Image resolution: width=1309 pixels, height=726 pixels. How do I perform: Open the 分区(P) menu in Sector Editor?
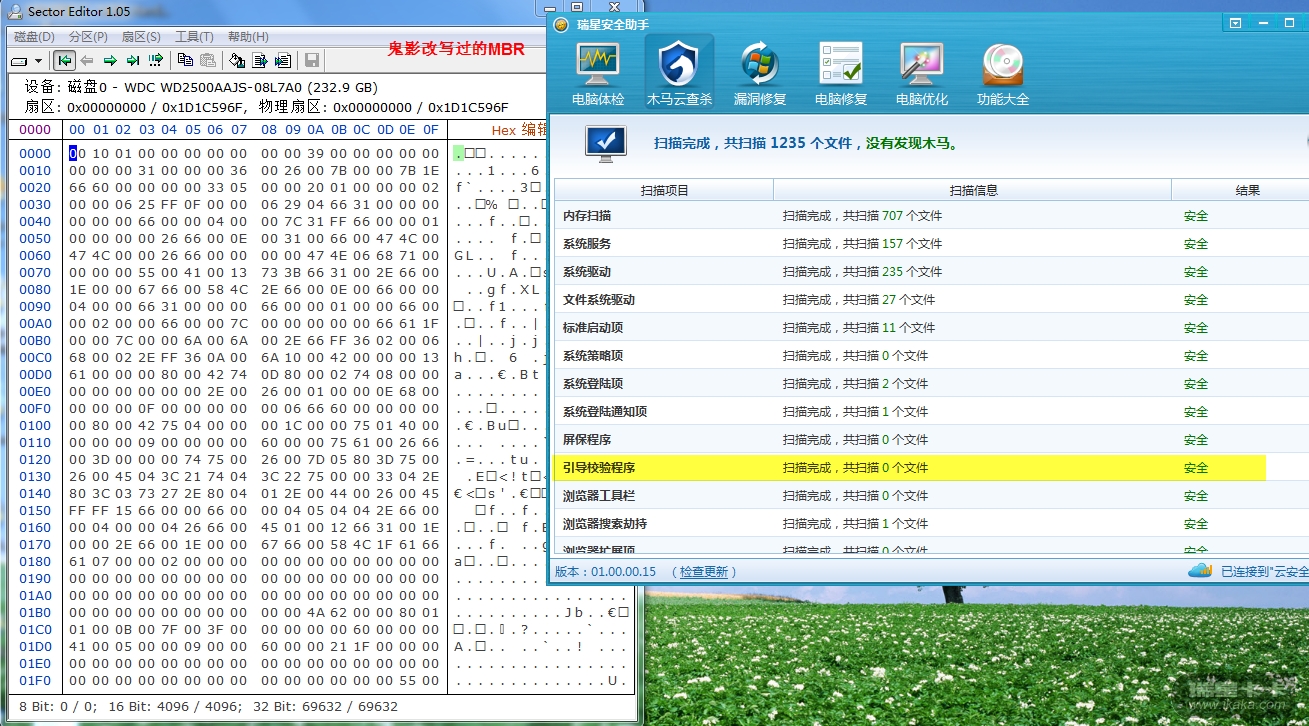pos(88,37)
